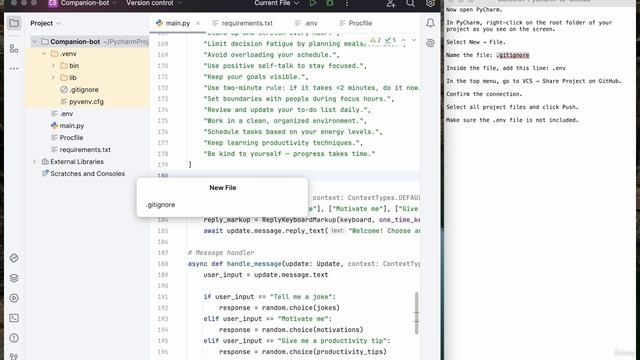Click the handle_message function name

point(254,264)
